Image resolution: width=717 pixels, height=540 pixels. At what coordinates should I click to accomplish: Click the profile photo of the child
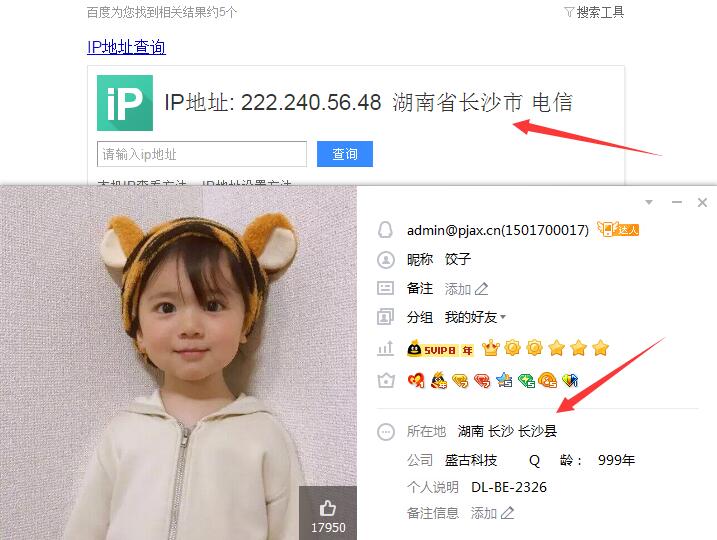pyautogui.click(x=178, y=363)
